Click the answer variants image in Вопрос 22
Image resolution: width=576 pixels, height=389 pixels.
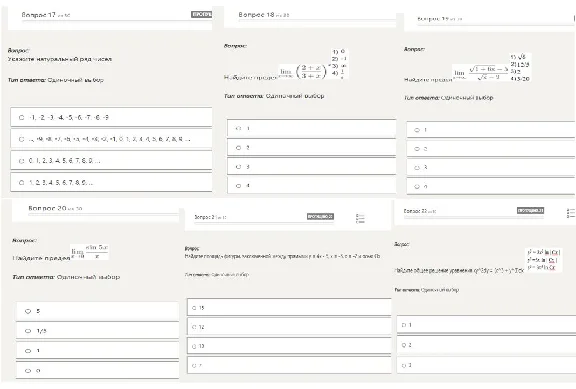(543, 260)
